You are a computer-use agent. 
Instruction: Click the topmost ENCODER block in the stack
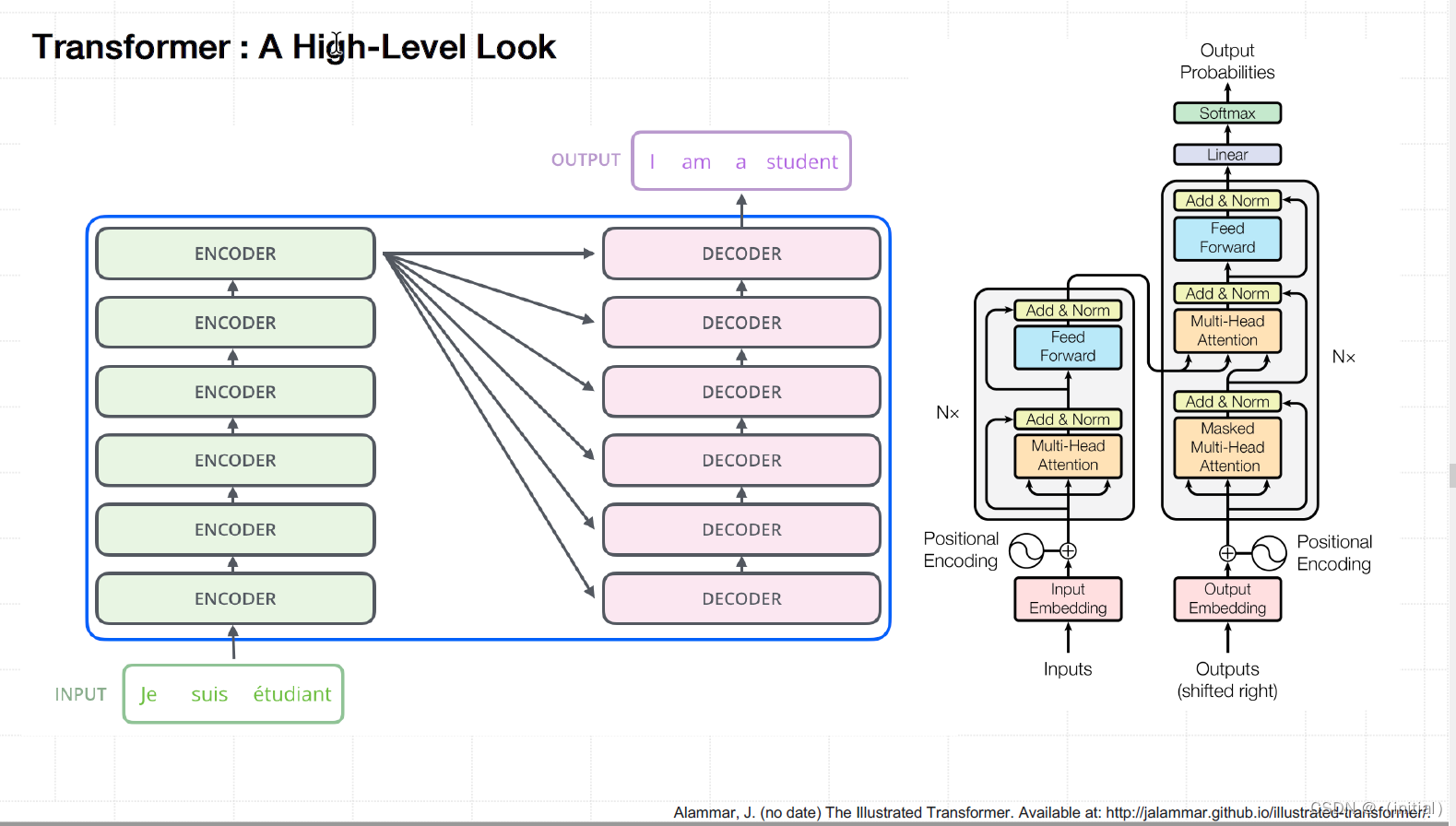coord(235,254)
